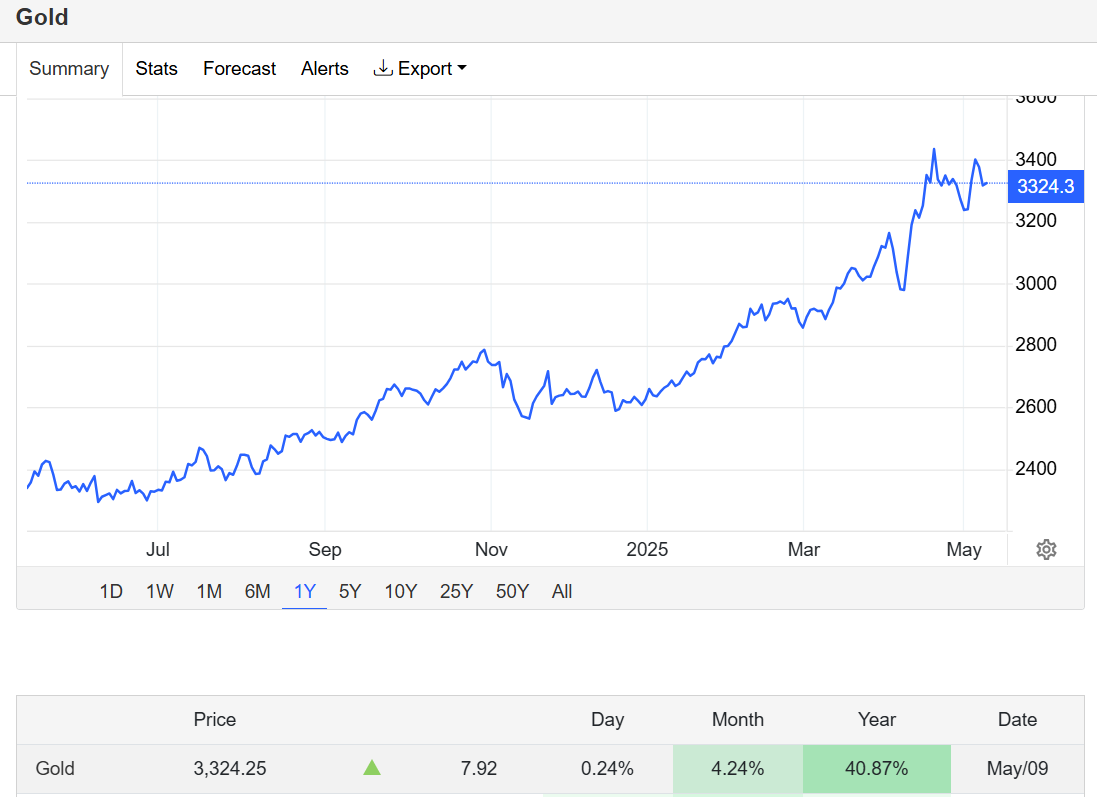This screenshot has width=1097, height=797.
Task: Select the Summary tab
Action: [x=69, y=69]
